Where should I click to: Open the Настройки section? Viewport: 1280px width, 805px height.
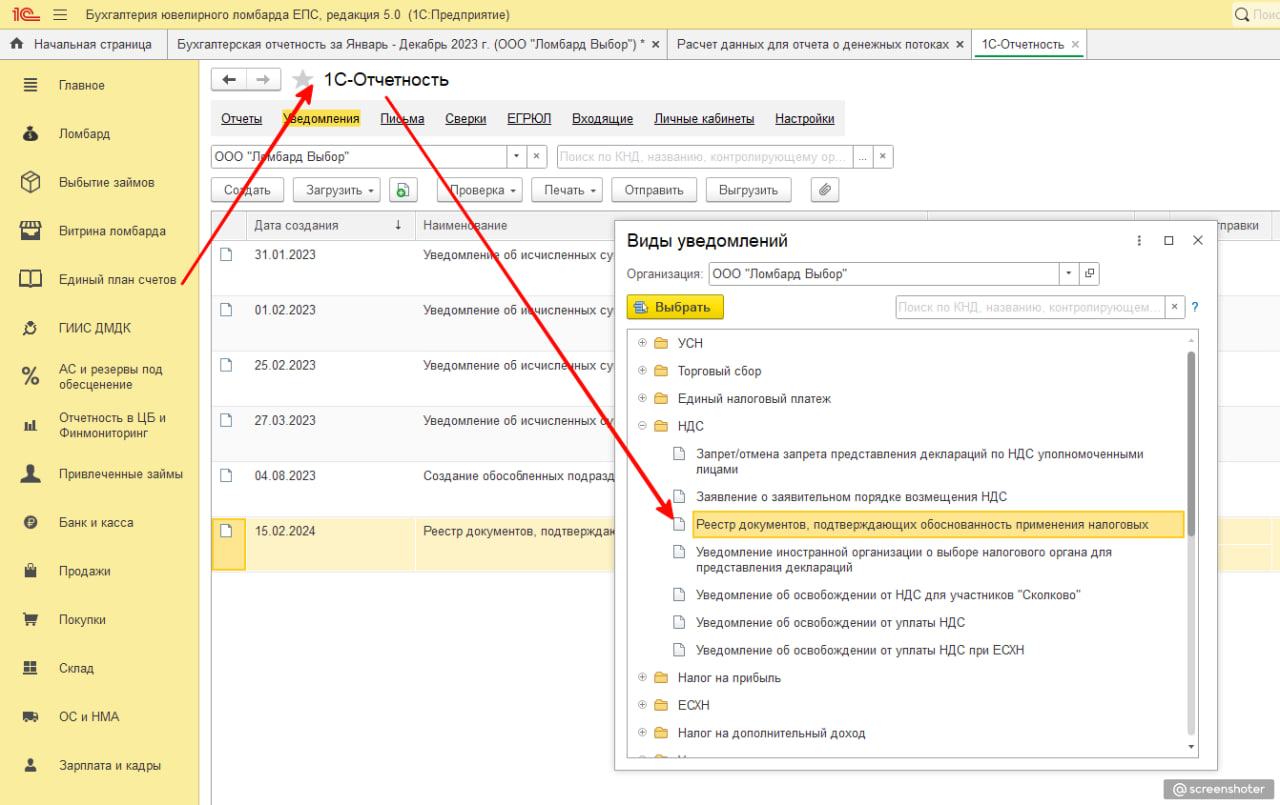tap(805, 118)
